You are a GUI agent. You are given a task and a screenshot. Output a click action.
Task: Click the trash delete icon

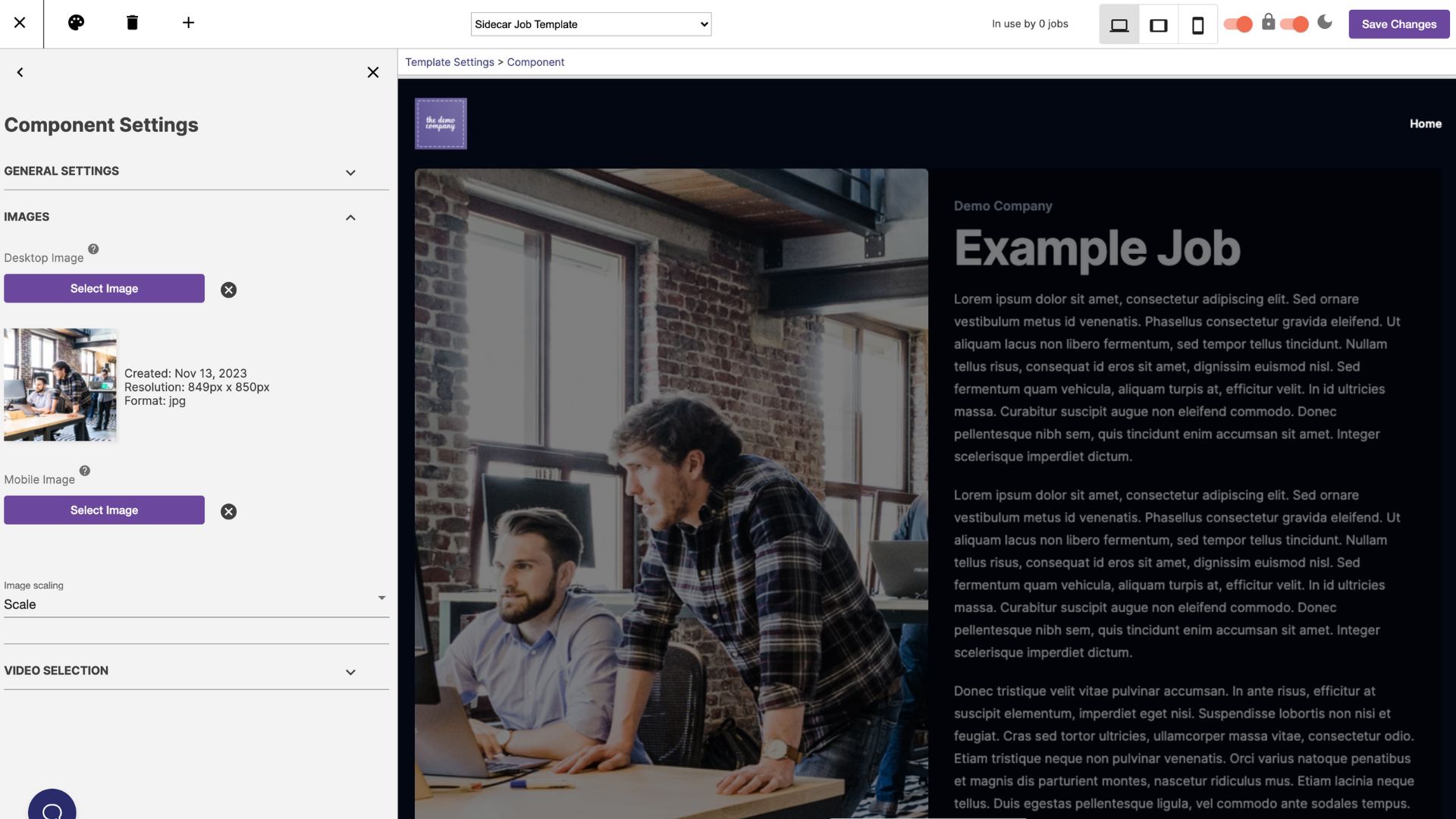pyautogui.click(x=132, y=23)
